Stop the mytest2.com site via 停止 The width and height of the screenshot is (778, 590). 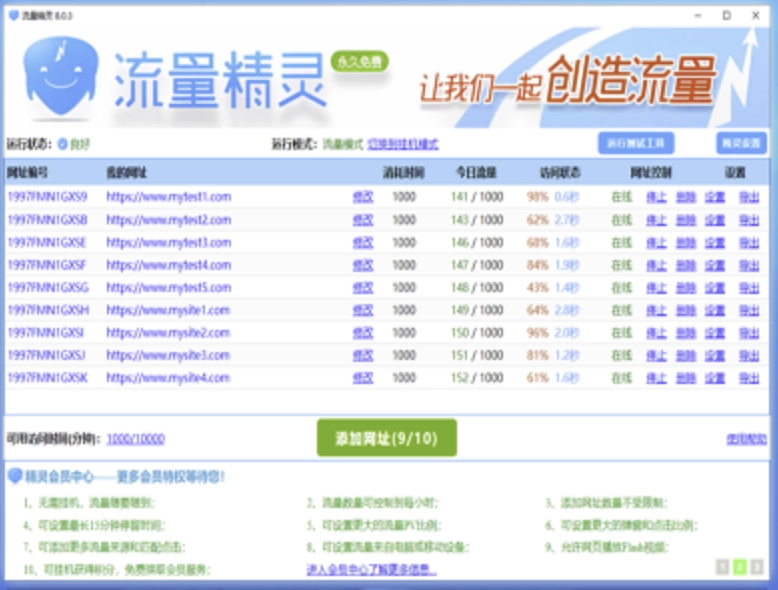click(656, 220)
